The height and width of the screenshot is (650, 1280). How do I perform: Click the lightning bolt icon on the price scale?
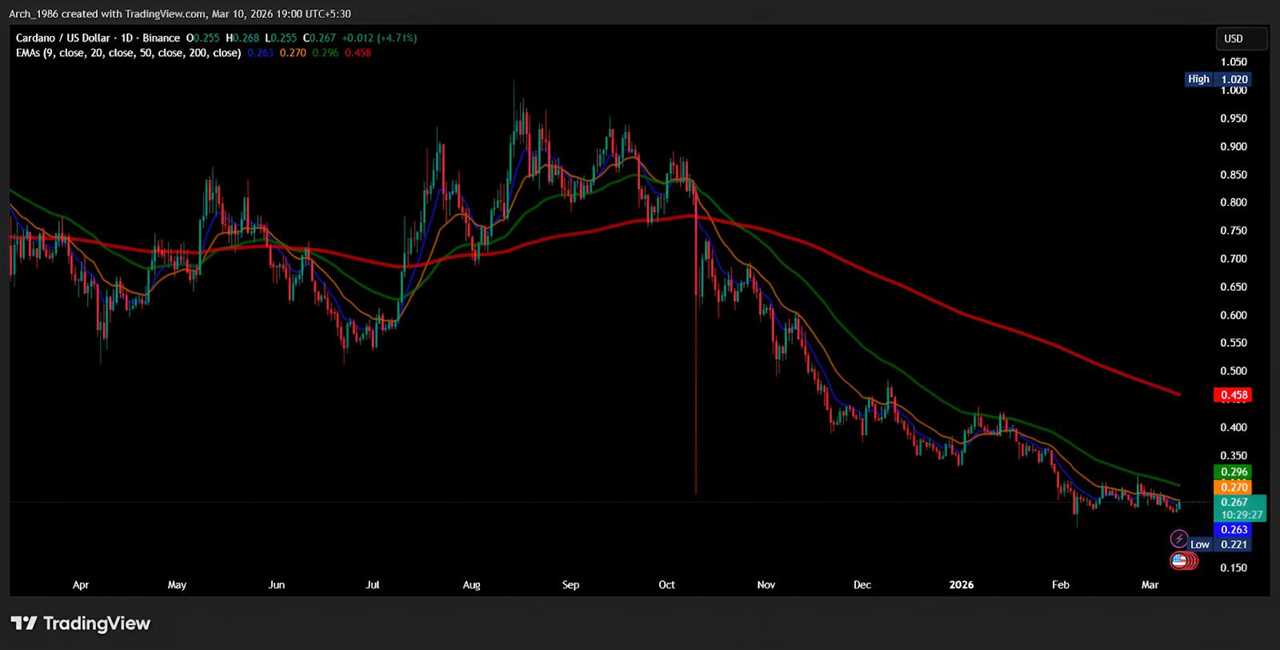[1178, 538]
